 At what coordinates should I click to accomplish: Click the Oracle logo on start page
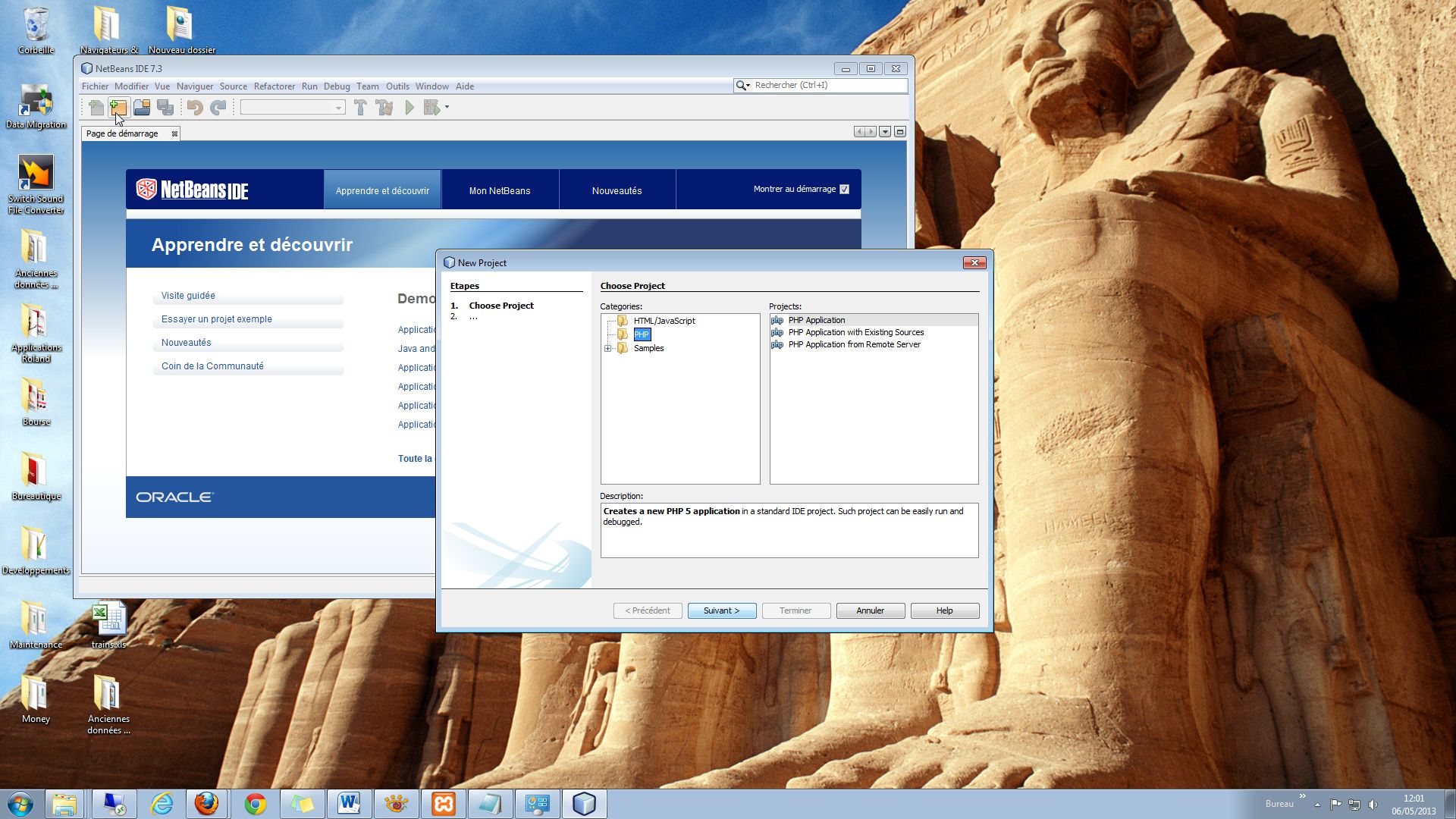[175, 497]
